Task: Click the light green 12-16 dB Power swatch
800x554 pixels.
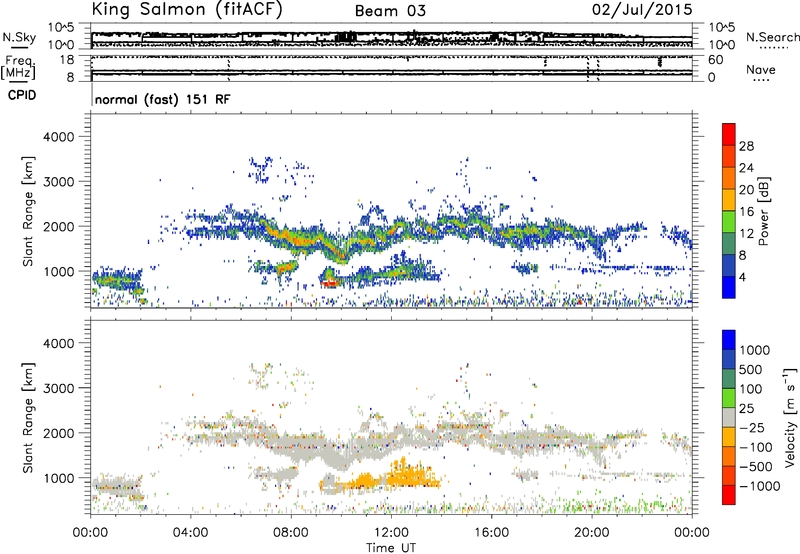Action: point(729,222)
